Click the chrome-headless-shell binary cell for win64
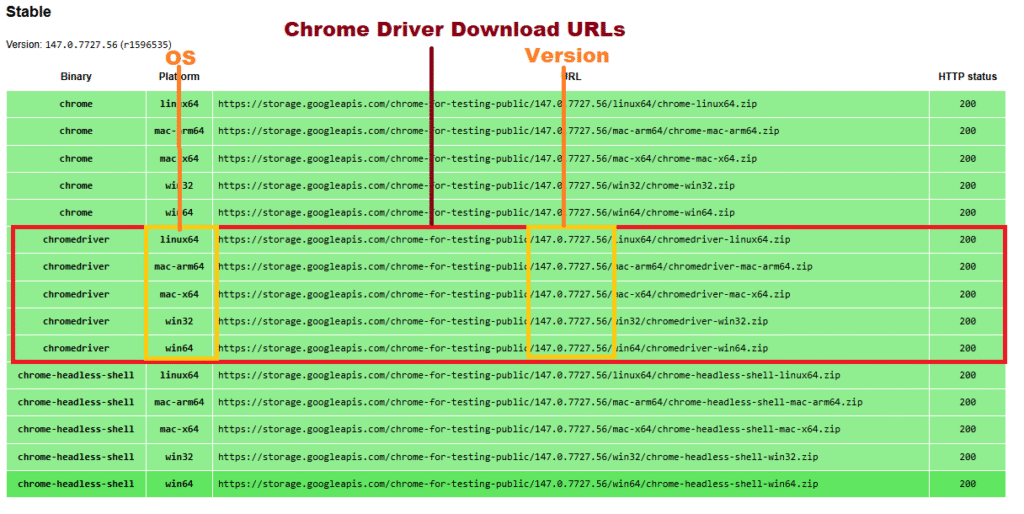The width and height of the screenshot is (1024, 514). 76,484
